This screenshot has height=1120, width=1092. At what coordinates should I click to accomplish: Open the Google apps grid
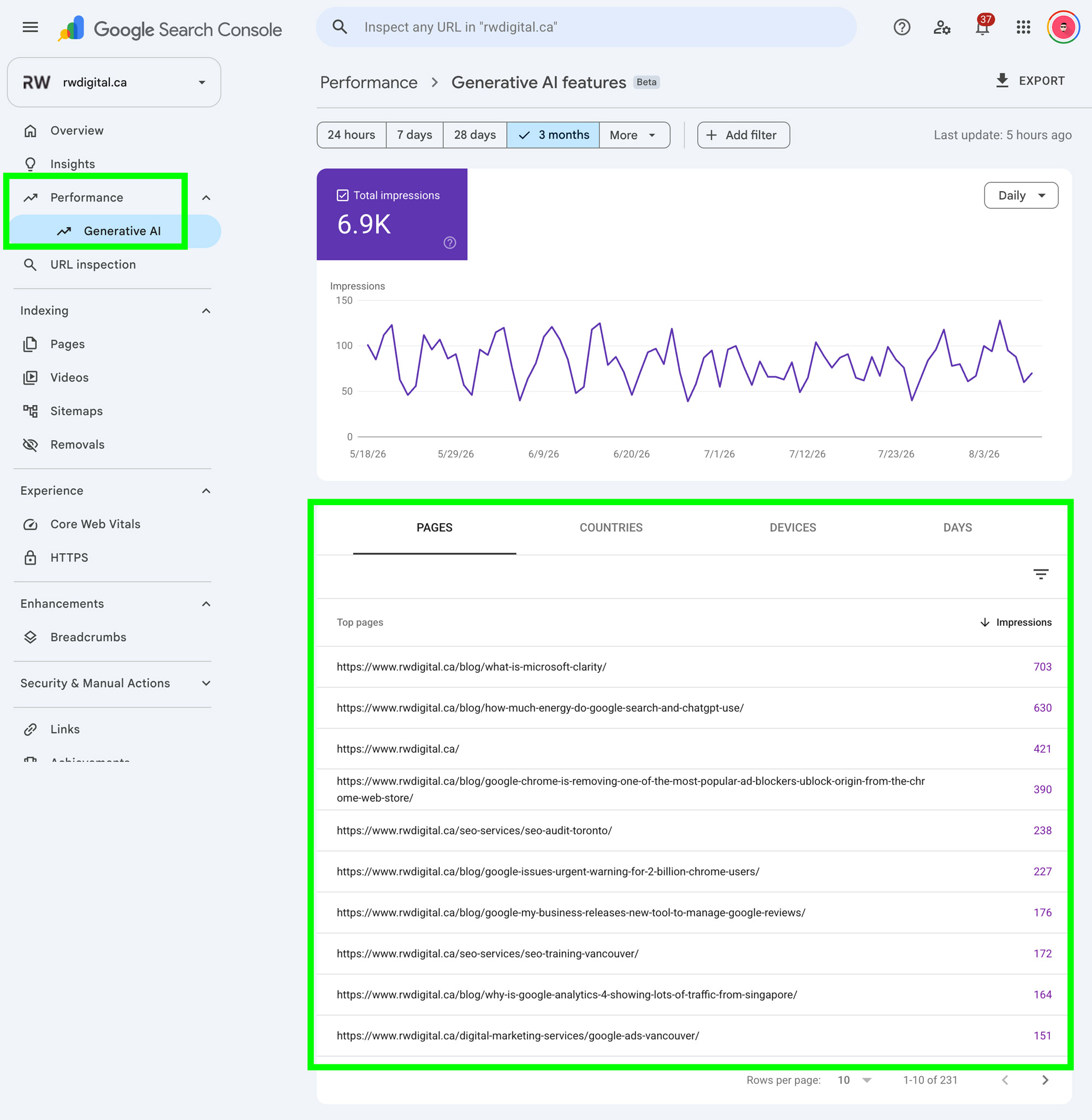(x=1023, y=27)
